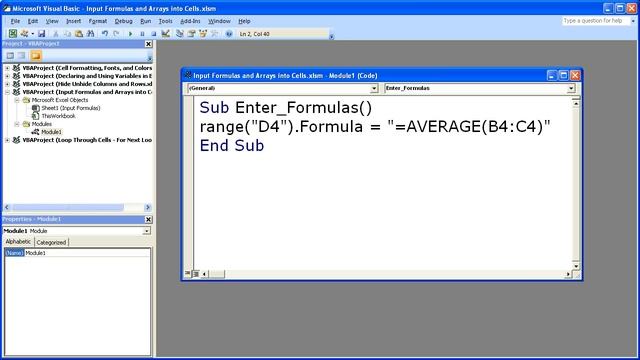Expand VBAProject Loop Through Cells
This screenshot has height=360, width=640.
(x=7, y=140)
